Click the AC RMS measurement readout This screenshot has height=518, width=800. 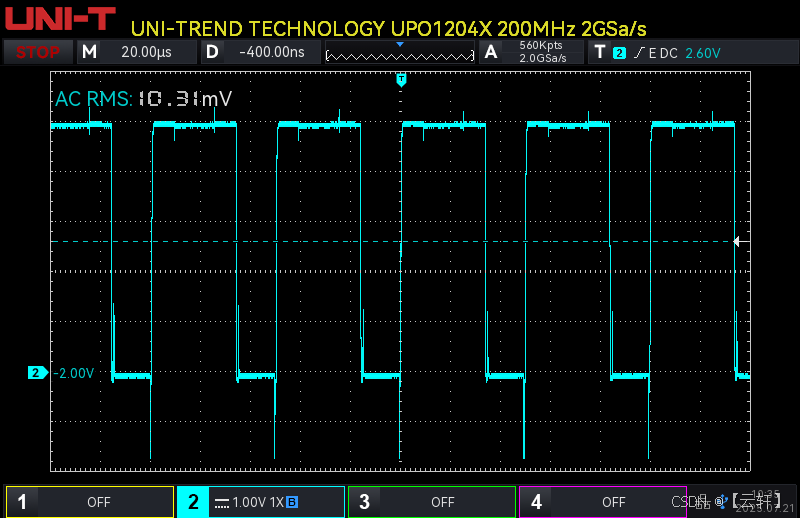tap(143, 98)
